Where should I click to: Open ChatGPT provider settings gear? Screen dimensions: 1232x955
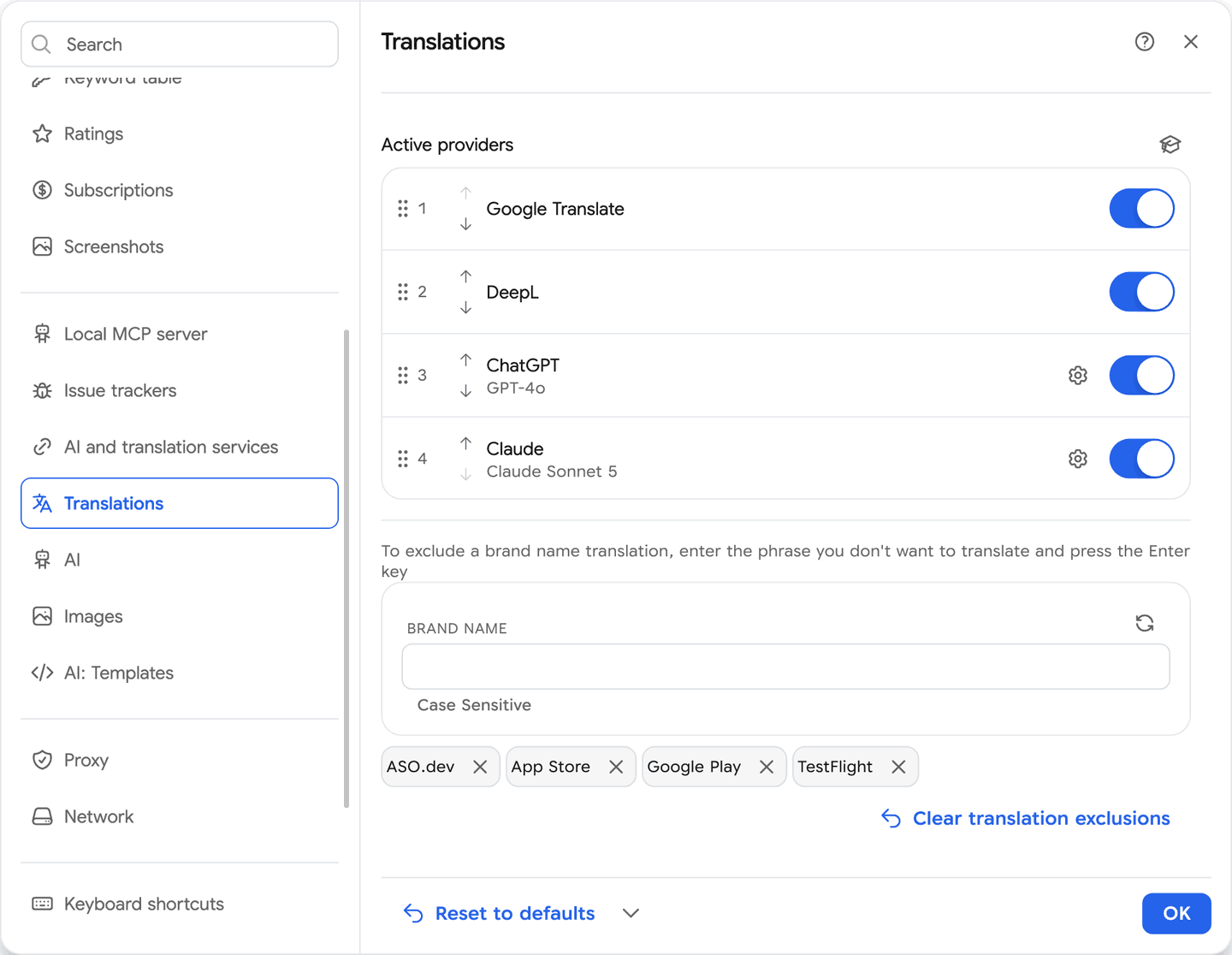click(x=1078, y=376)
